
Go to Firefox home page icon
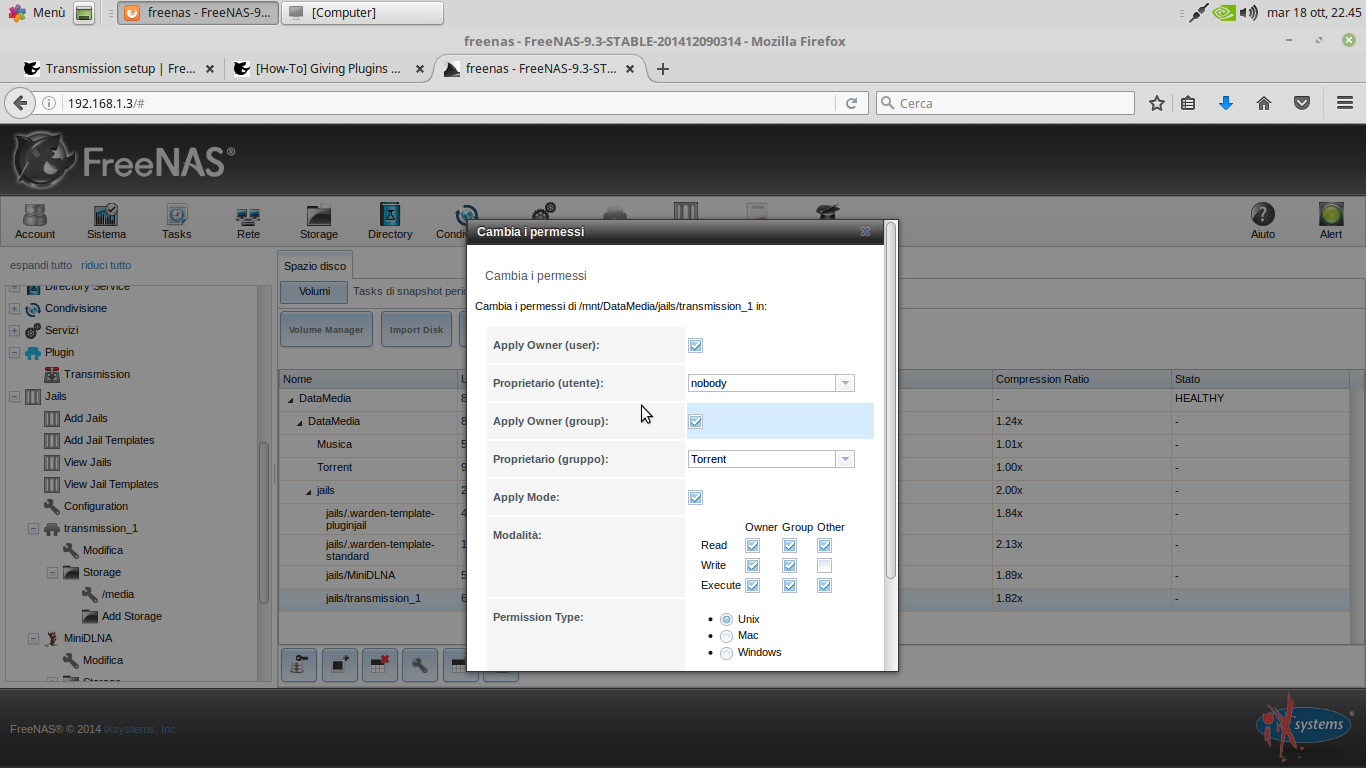pyautogui.click(x=1264, y=103)
